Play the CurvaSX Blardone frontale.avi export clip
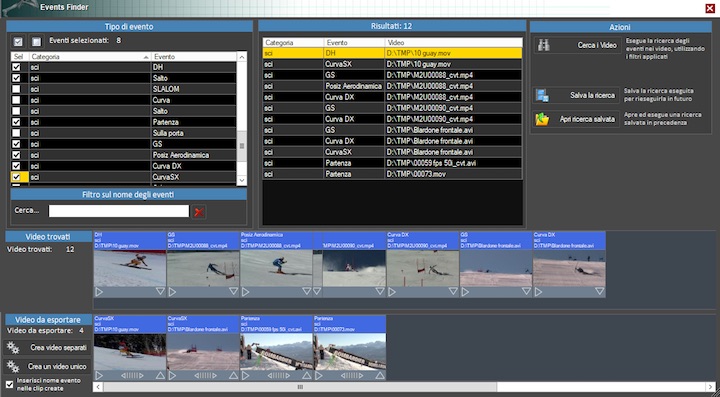Viewport: 720px width, 397px height. coord(172,375)
